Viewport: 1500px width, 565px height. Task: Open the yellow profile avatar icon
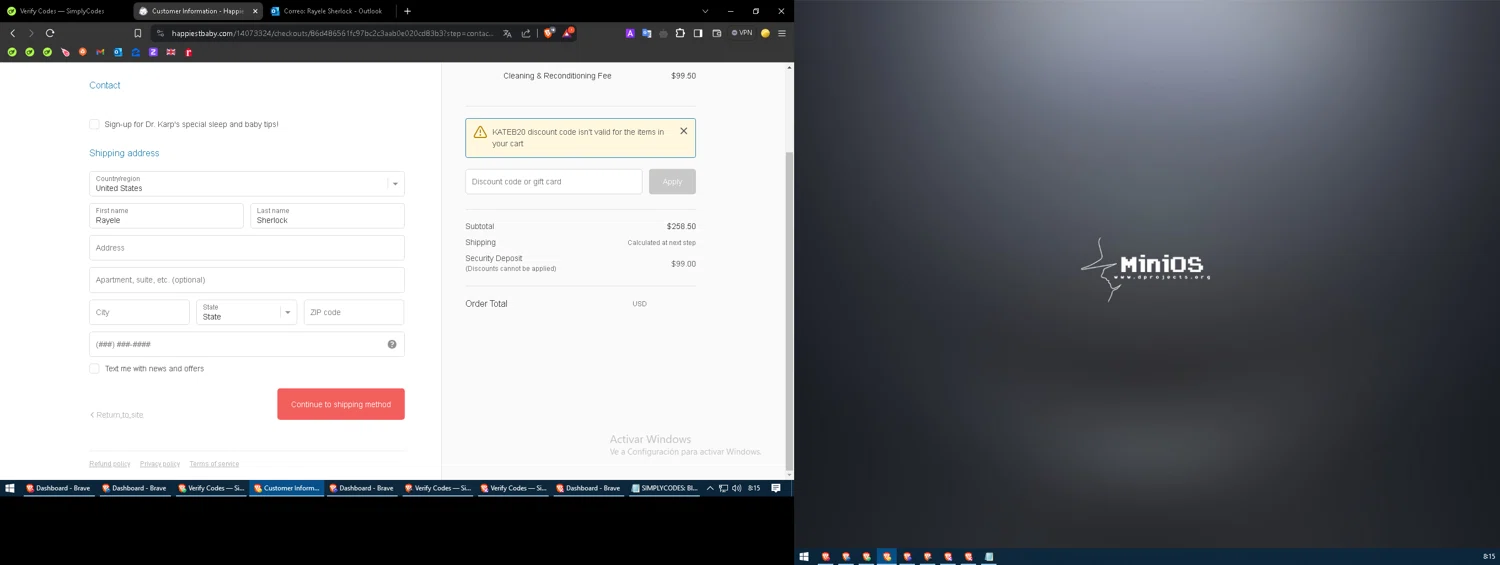point(765,33)
